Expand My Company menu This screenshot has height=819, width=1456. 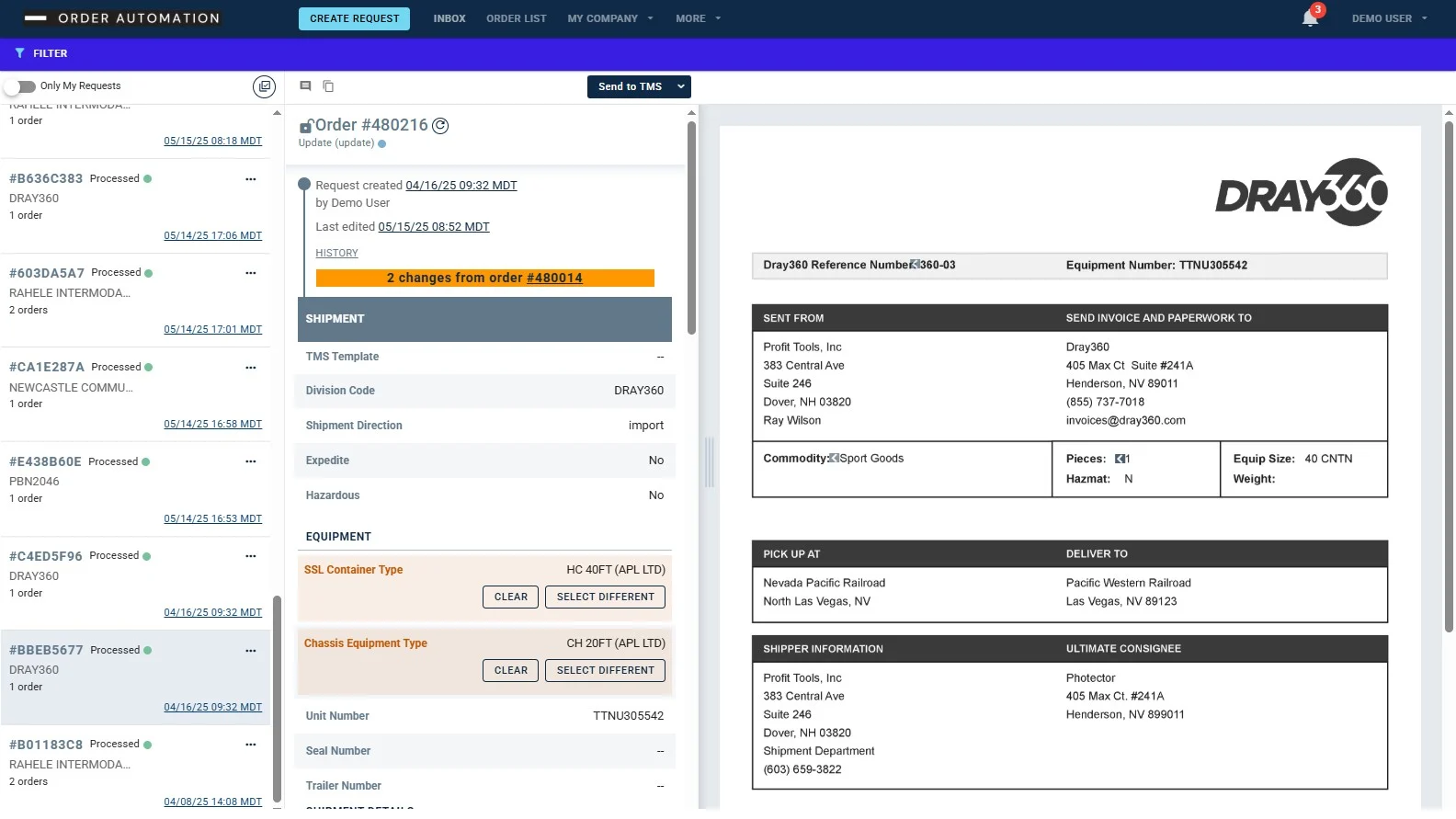(x=609, y=18)
